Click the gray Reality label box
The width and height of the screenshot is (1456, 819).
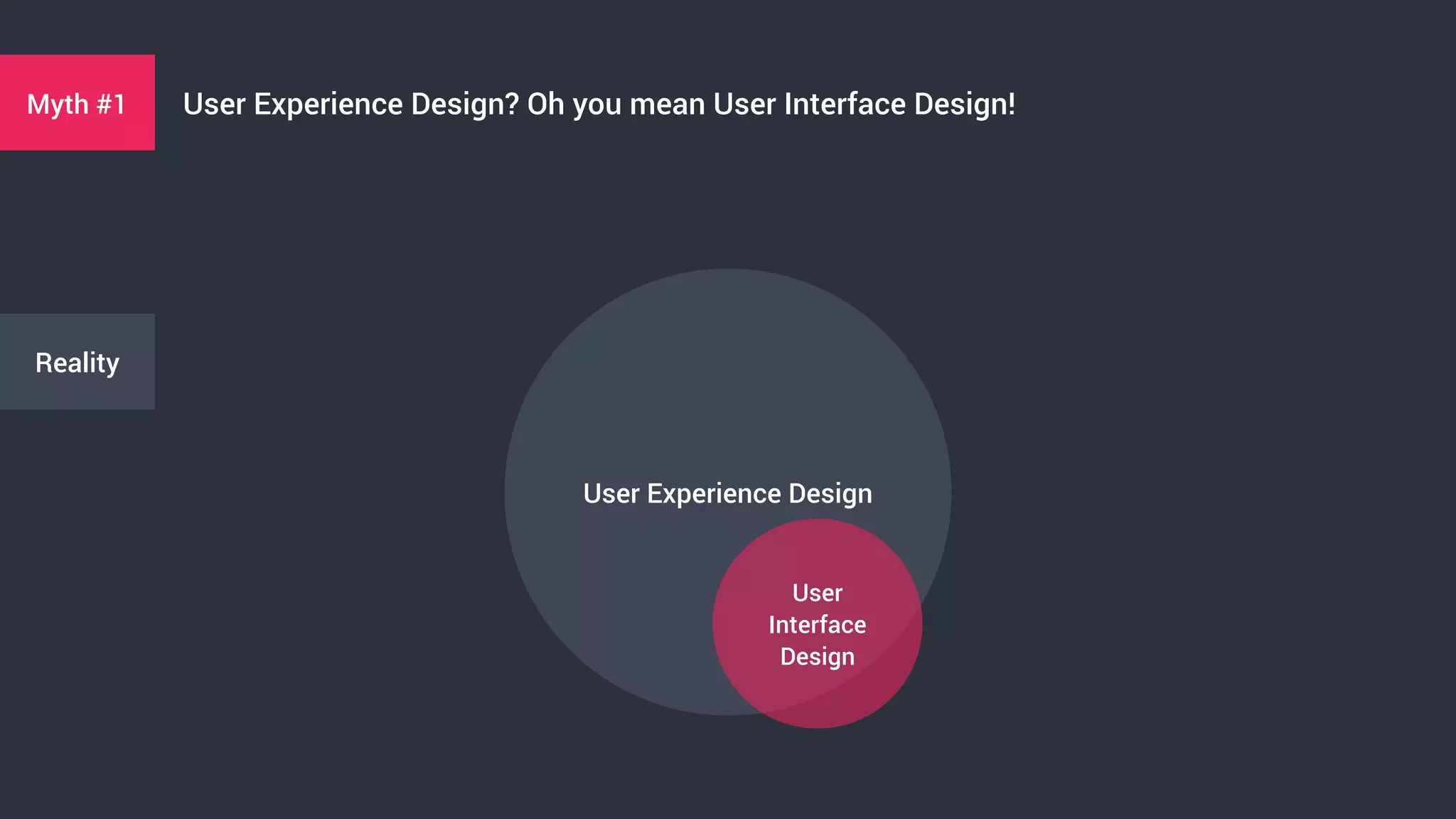pyautogui.click(x=77, y=361)
